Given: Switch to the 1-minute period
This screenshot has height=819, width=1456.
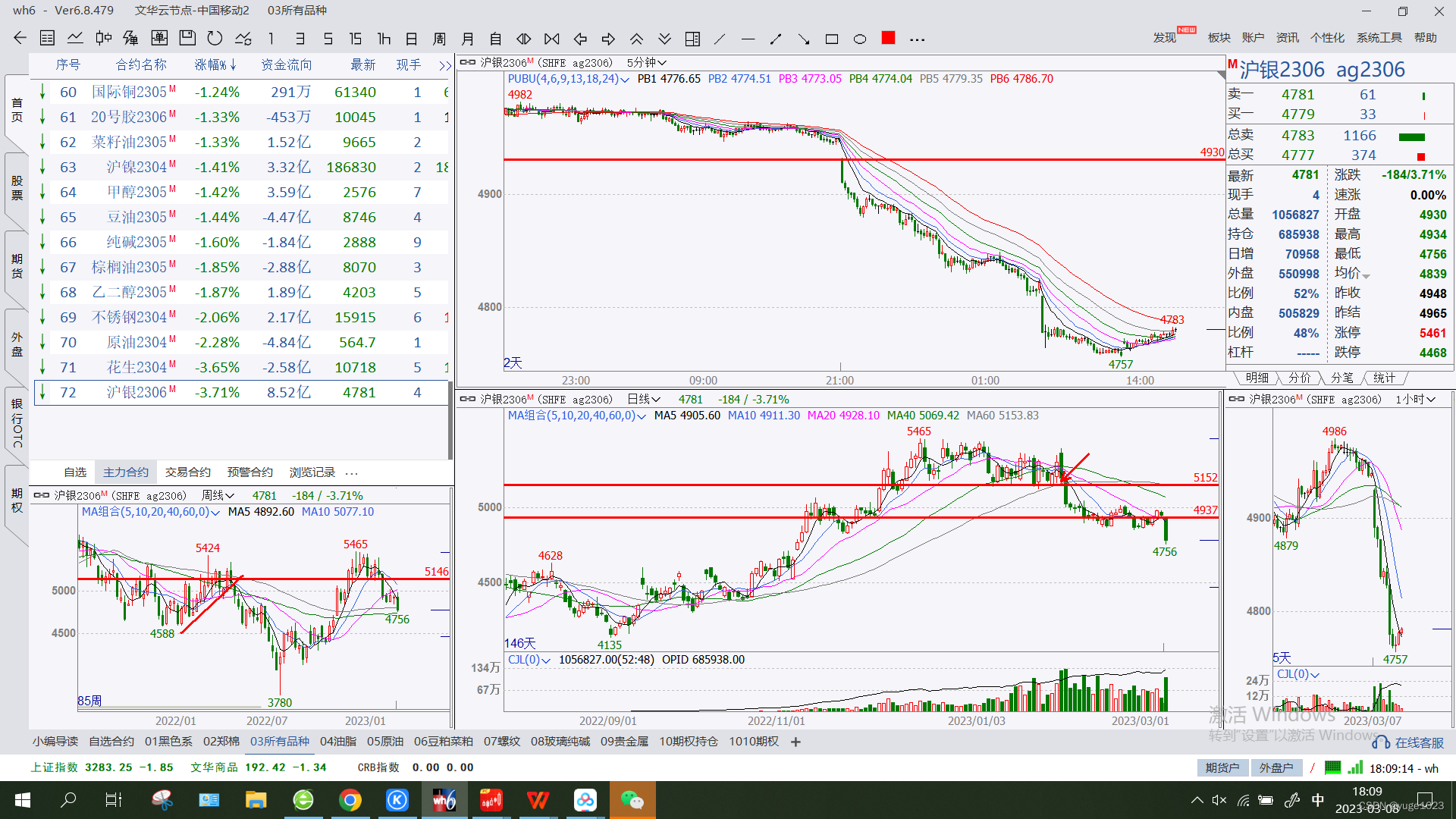Looking at the screenshot, I should pyautogui.click(x=271, y=39).
